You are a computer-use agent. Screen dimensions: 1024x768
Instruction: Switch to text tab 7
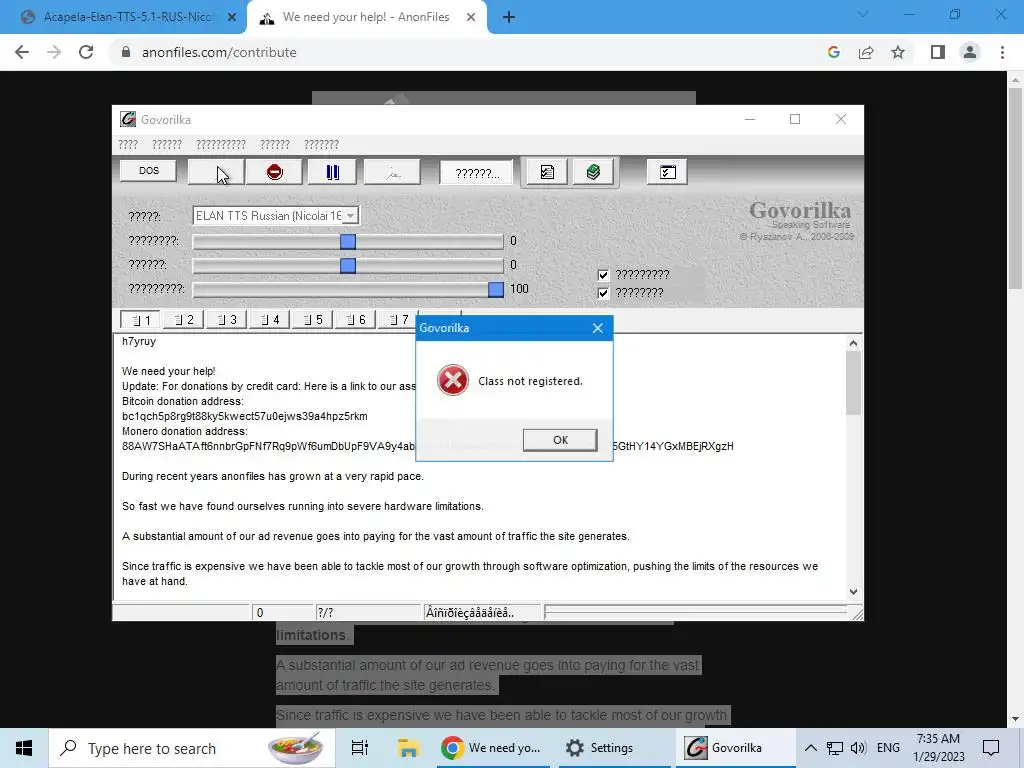(396, 319)
